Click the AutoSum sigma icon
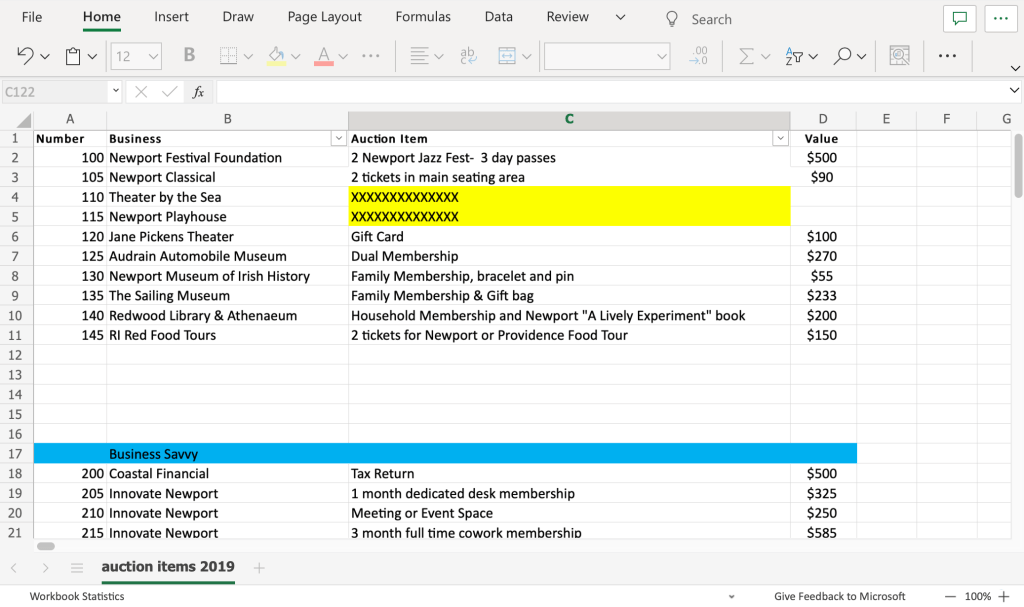 [x=746, y=57]
